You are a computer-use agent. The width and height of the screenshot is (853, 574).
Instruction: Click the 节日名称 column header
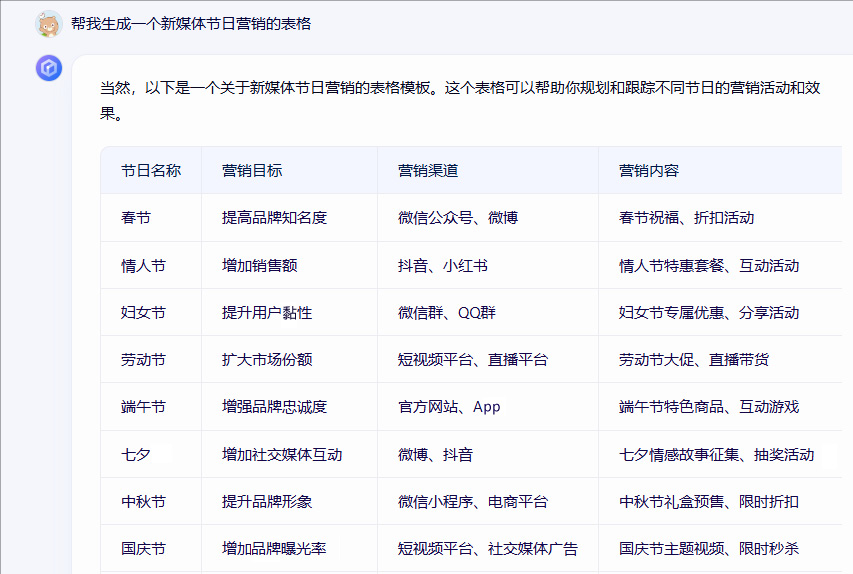tap(151, 171)
